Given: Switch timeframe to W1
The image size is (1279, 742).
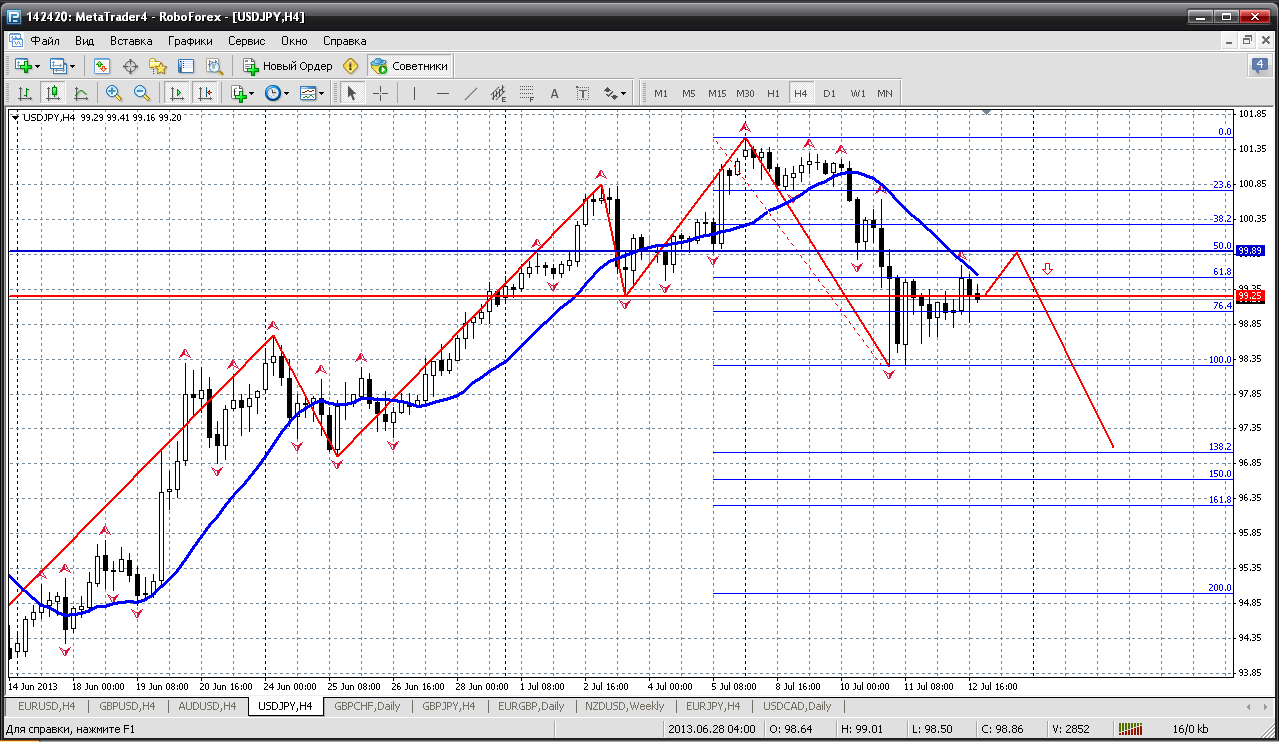Looking at the screenshot, I should (x=858, y=93).
